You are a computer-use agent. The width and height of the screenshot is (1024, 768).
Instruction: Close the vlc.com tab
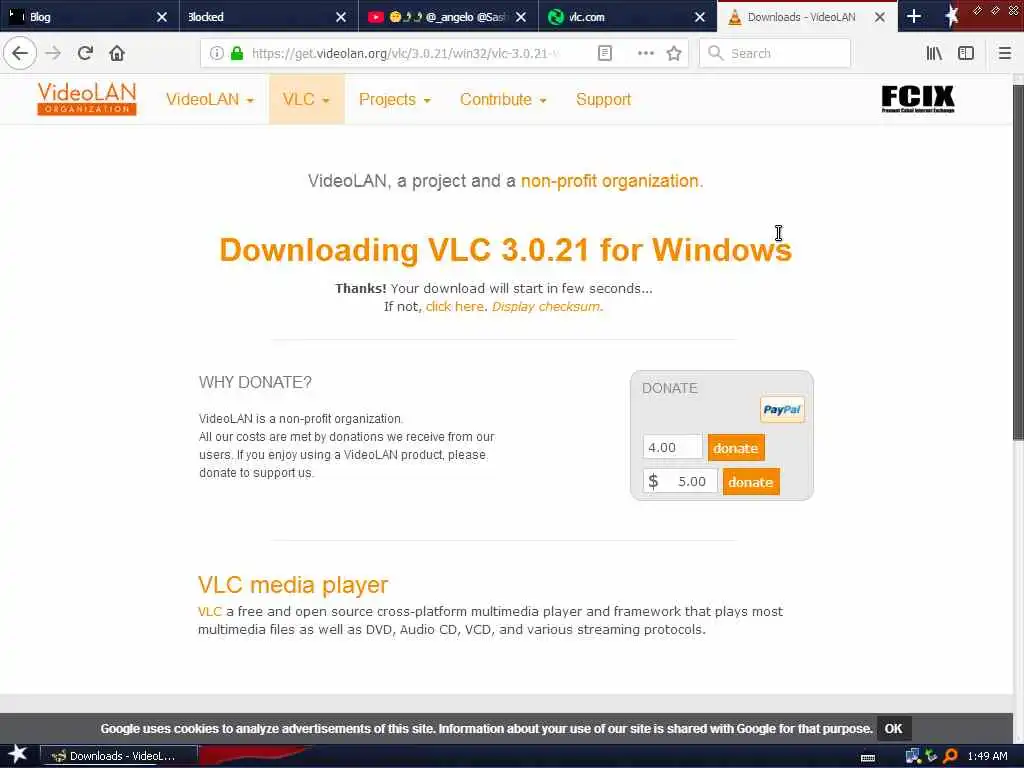pyautogui.click(x=699, y=17)
